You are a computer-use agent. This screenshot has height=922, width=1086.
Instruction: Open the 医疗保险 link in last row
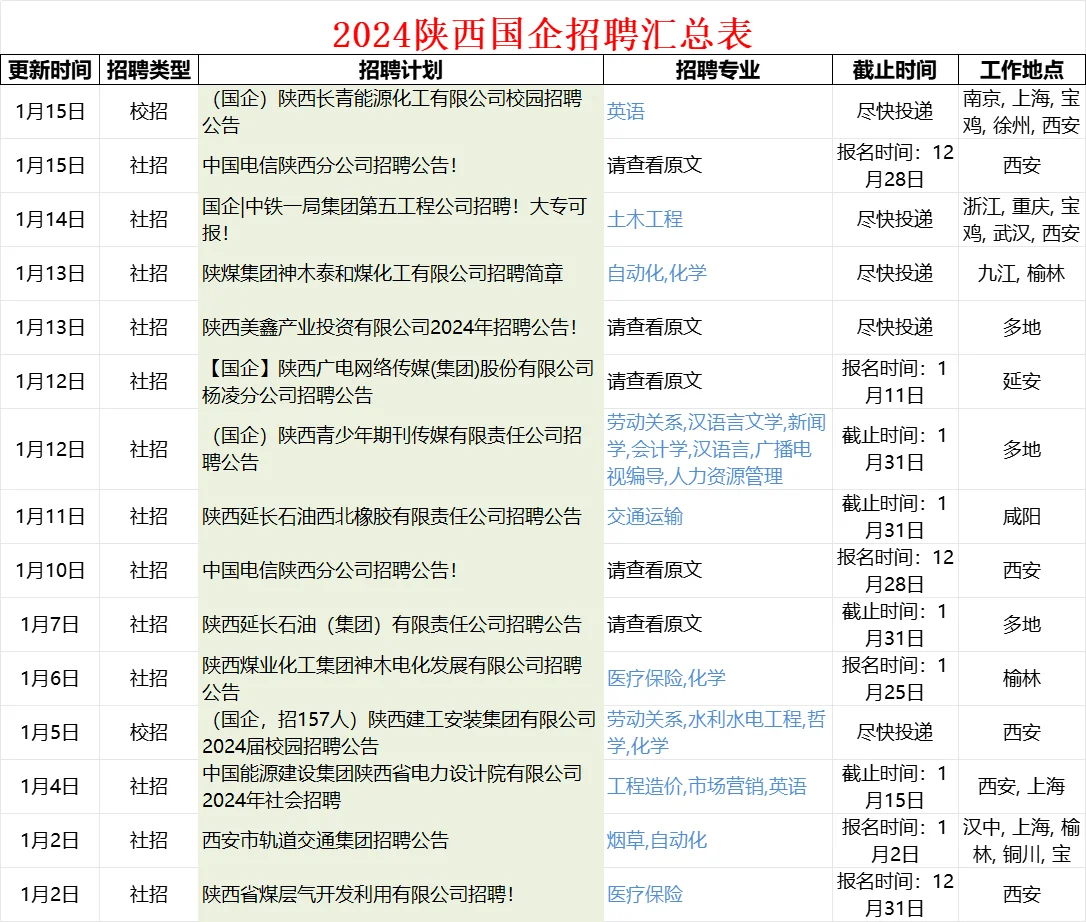click(644, 895)
